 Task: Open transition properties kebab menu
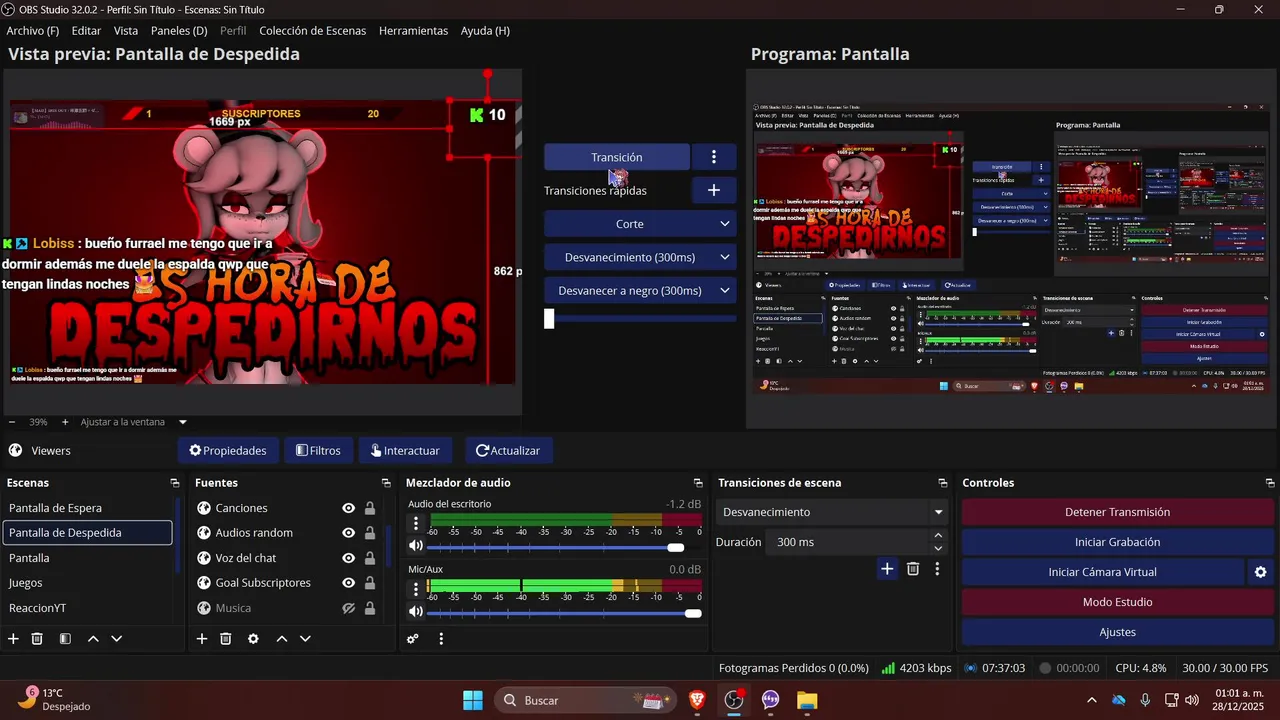click(937, 569)
